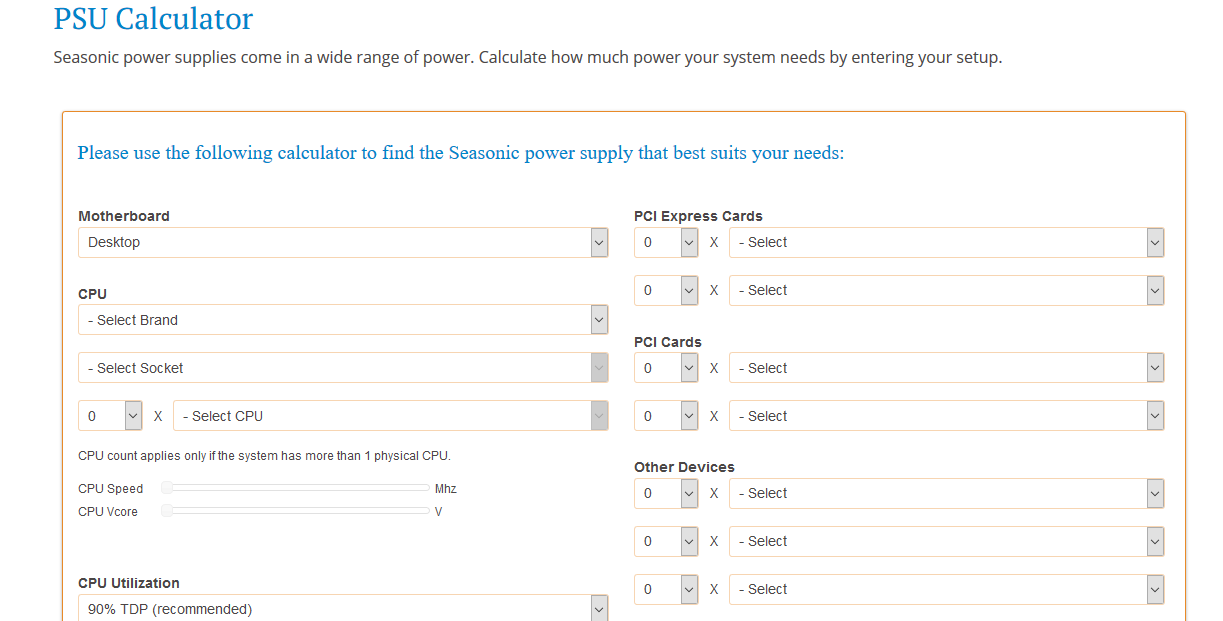Open first PCI Cards quantity dropdown

pyautogui.click(x=666, y=368)
